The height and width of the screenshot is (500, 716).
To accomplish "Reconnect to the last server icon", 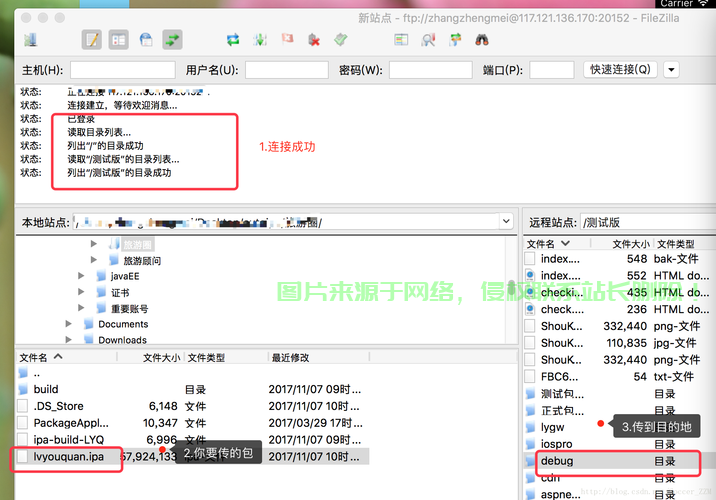I will [341, 40].
